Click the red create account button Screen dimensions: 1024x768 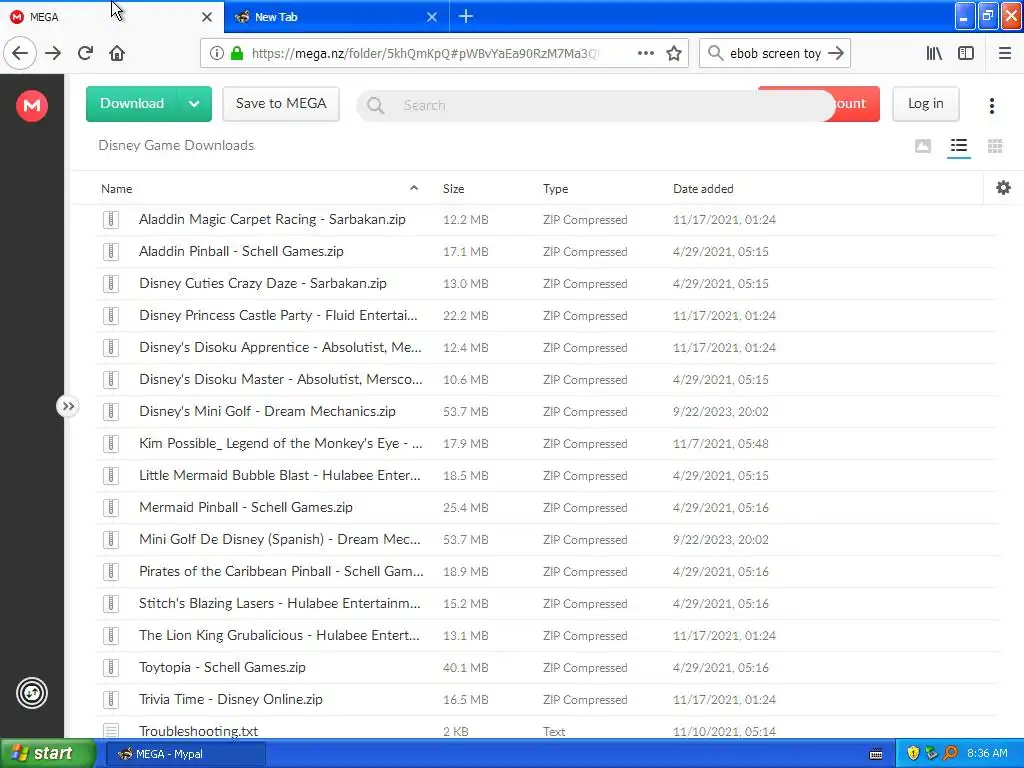[x=856, y=104]
